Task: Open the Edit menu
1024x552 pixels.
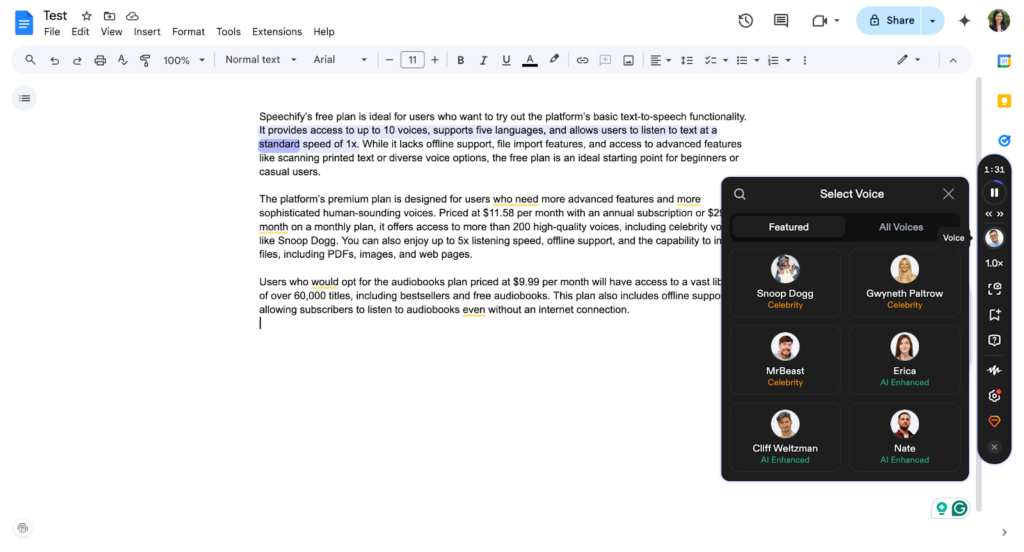Action: click(80, 32)
